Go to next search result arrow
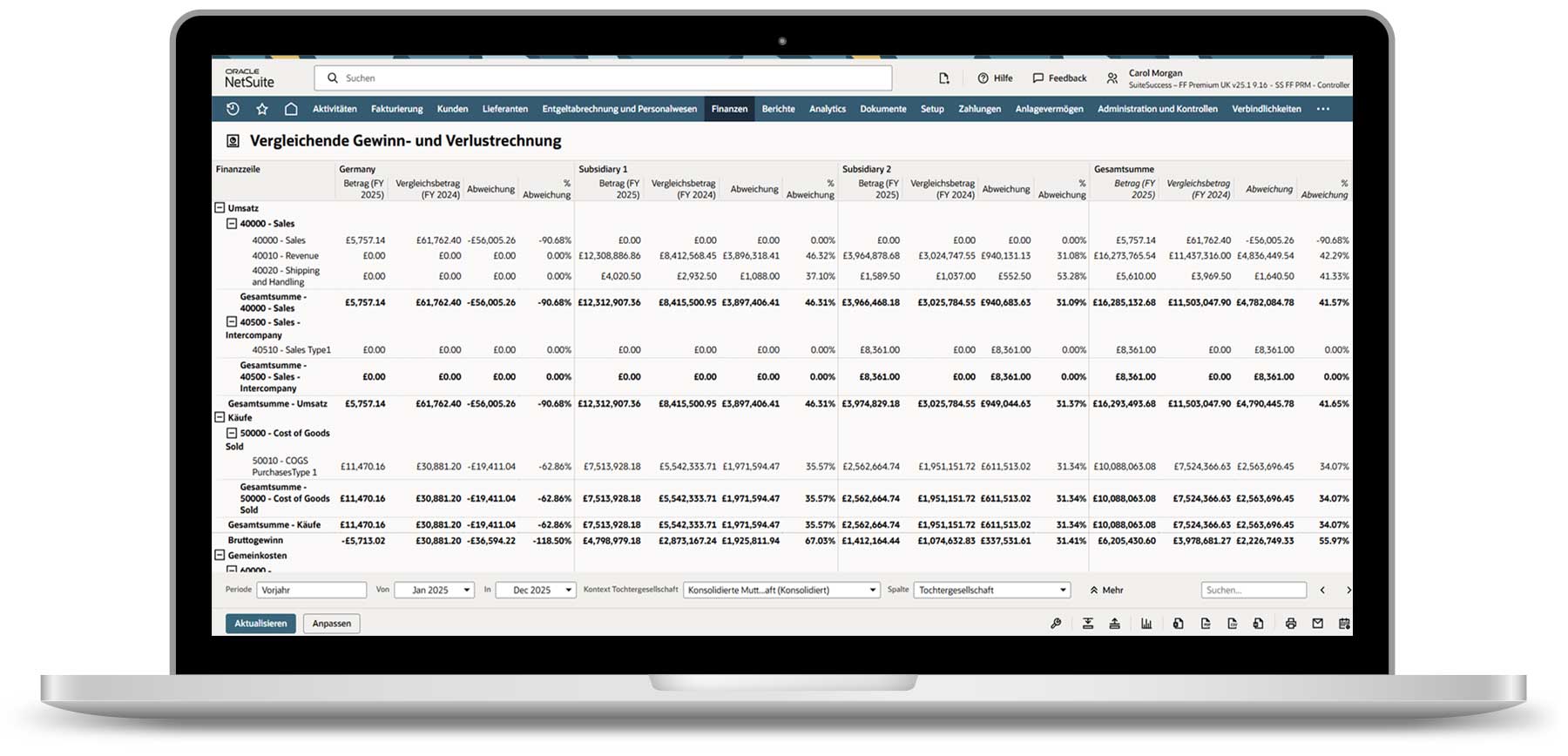 [x=1348, y=591]
